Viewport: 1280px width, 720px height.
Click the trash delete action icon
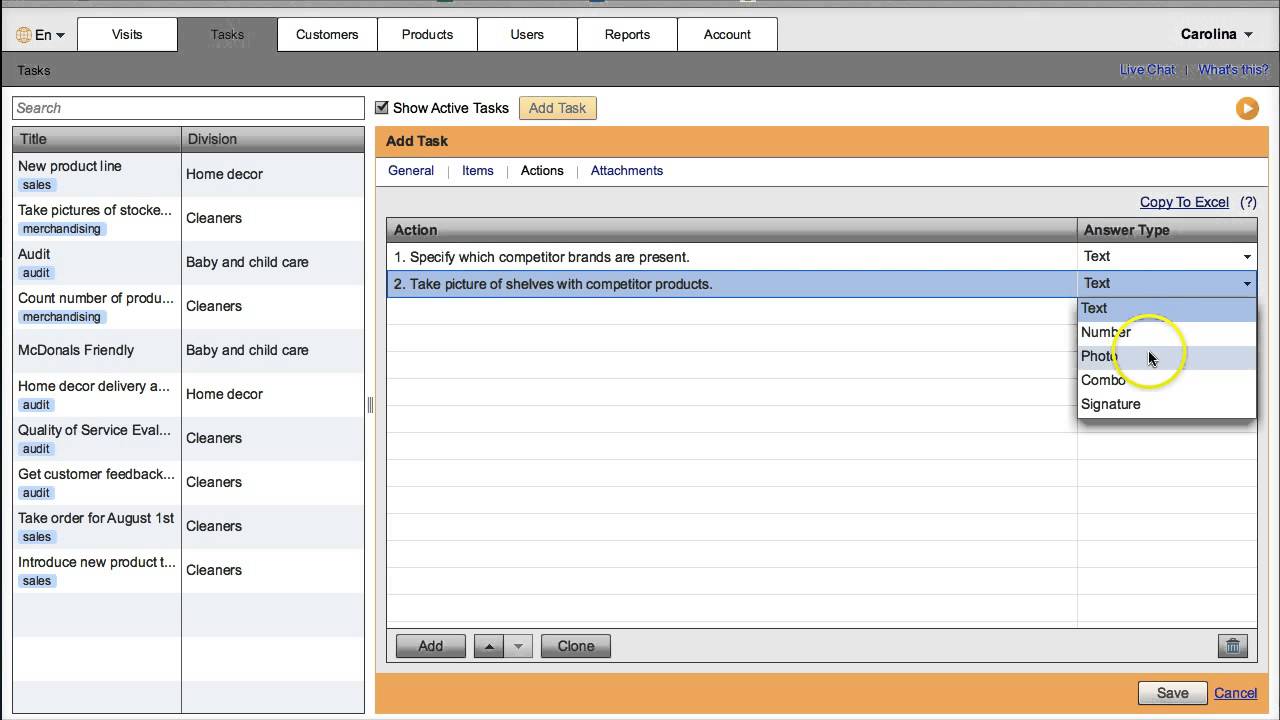(x=1233, y=646)
